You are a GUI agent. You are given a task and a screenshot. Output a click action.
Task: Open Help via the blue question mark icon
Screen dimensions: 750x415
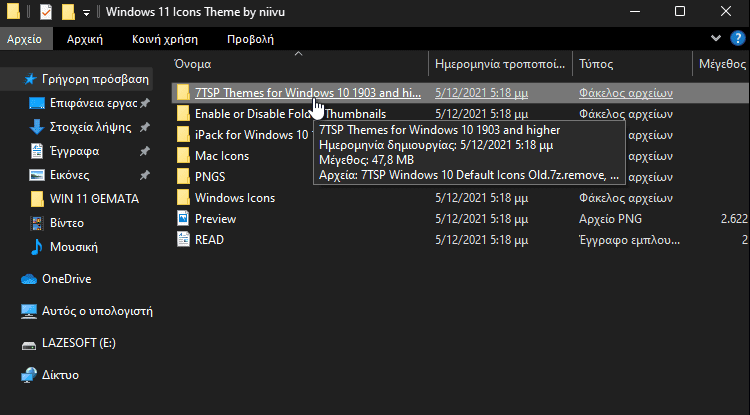(x=737, y=39)
